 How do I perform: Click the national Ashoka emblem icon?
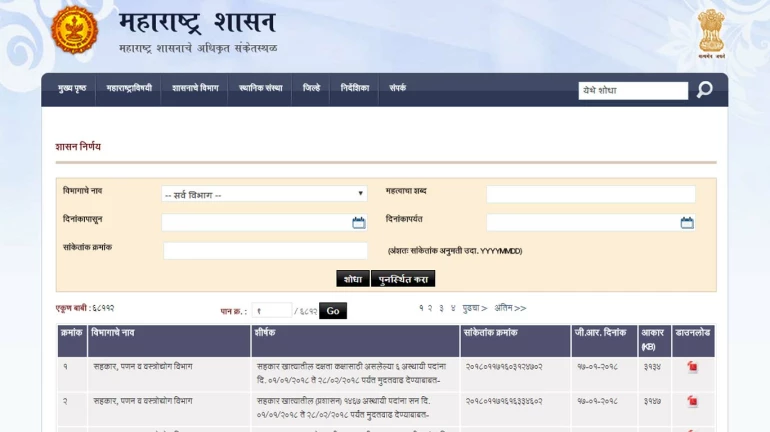[711, 32]
